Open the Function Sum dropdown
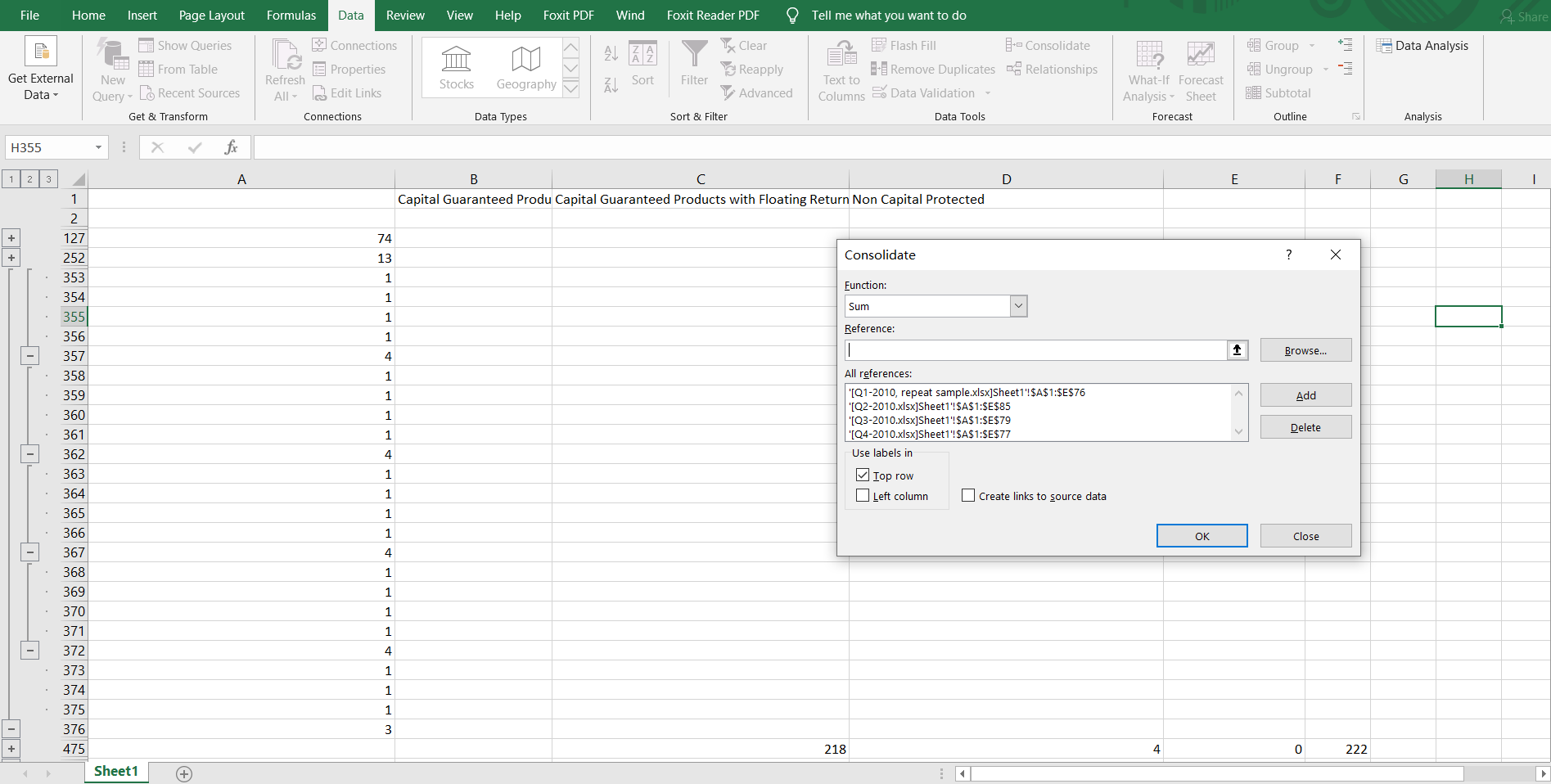The width and height of the screenshot is (1551, 784). 1018,306
